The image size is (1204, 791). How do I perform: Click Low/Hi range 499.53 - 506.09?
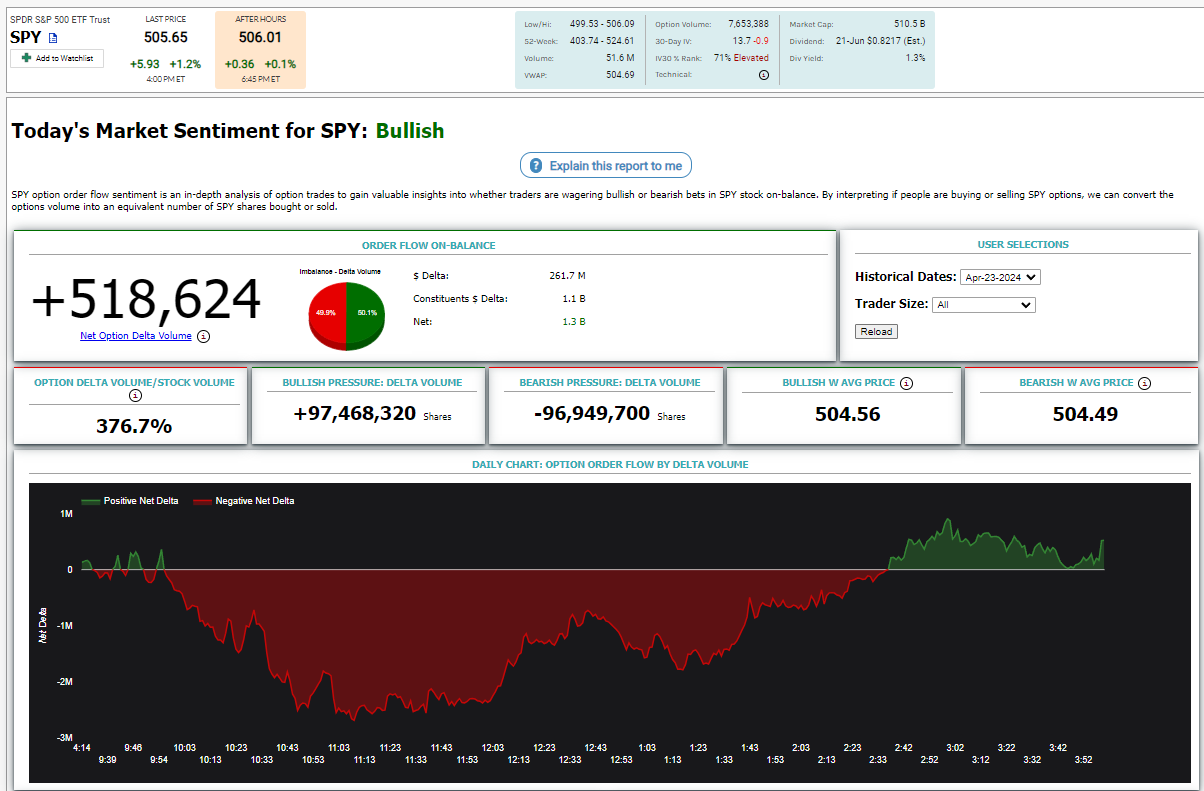(602, 23)
